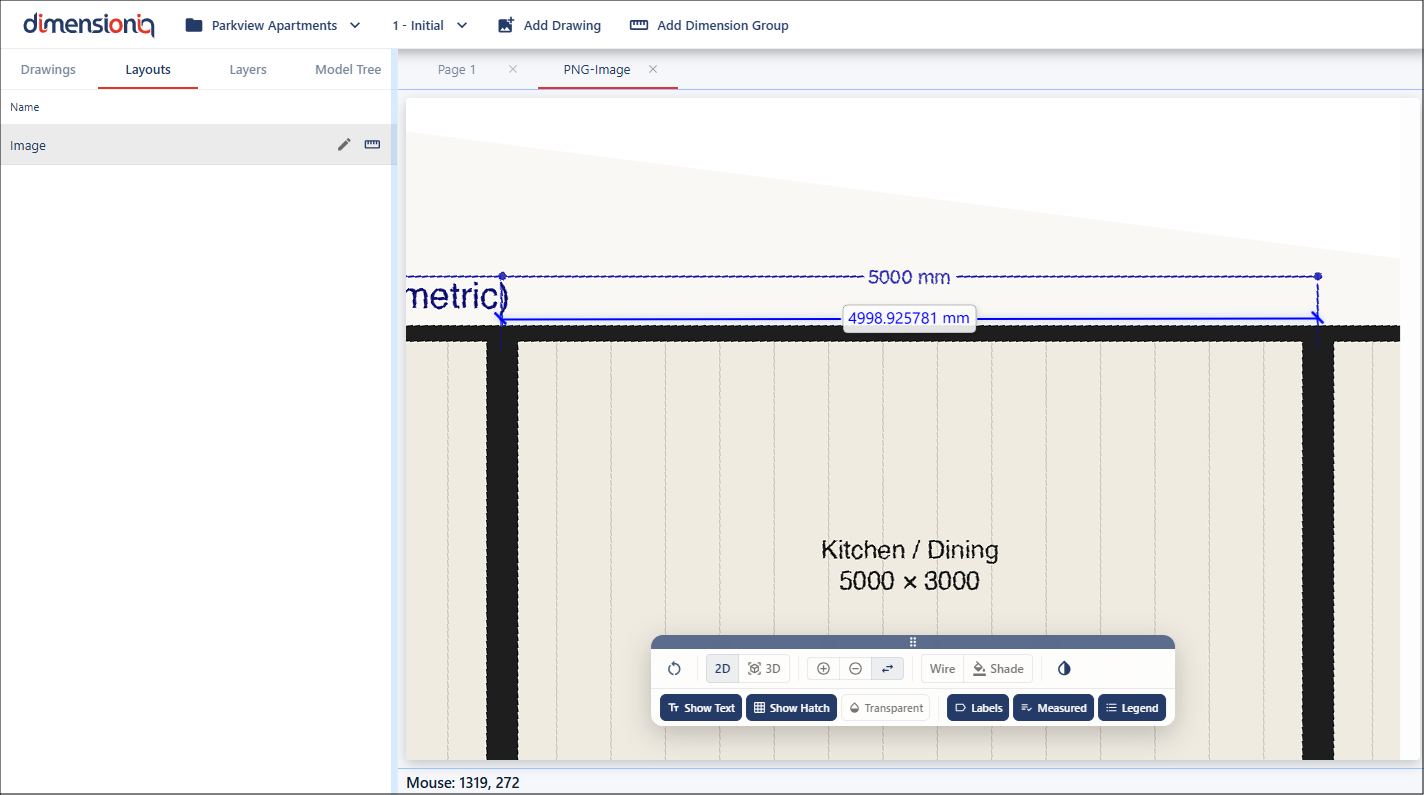Image resolution: width=1424 pixels, height=795 pixels.
Task: Close the PNG-Image tab
Action: tap(653, 70)
